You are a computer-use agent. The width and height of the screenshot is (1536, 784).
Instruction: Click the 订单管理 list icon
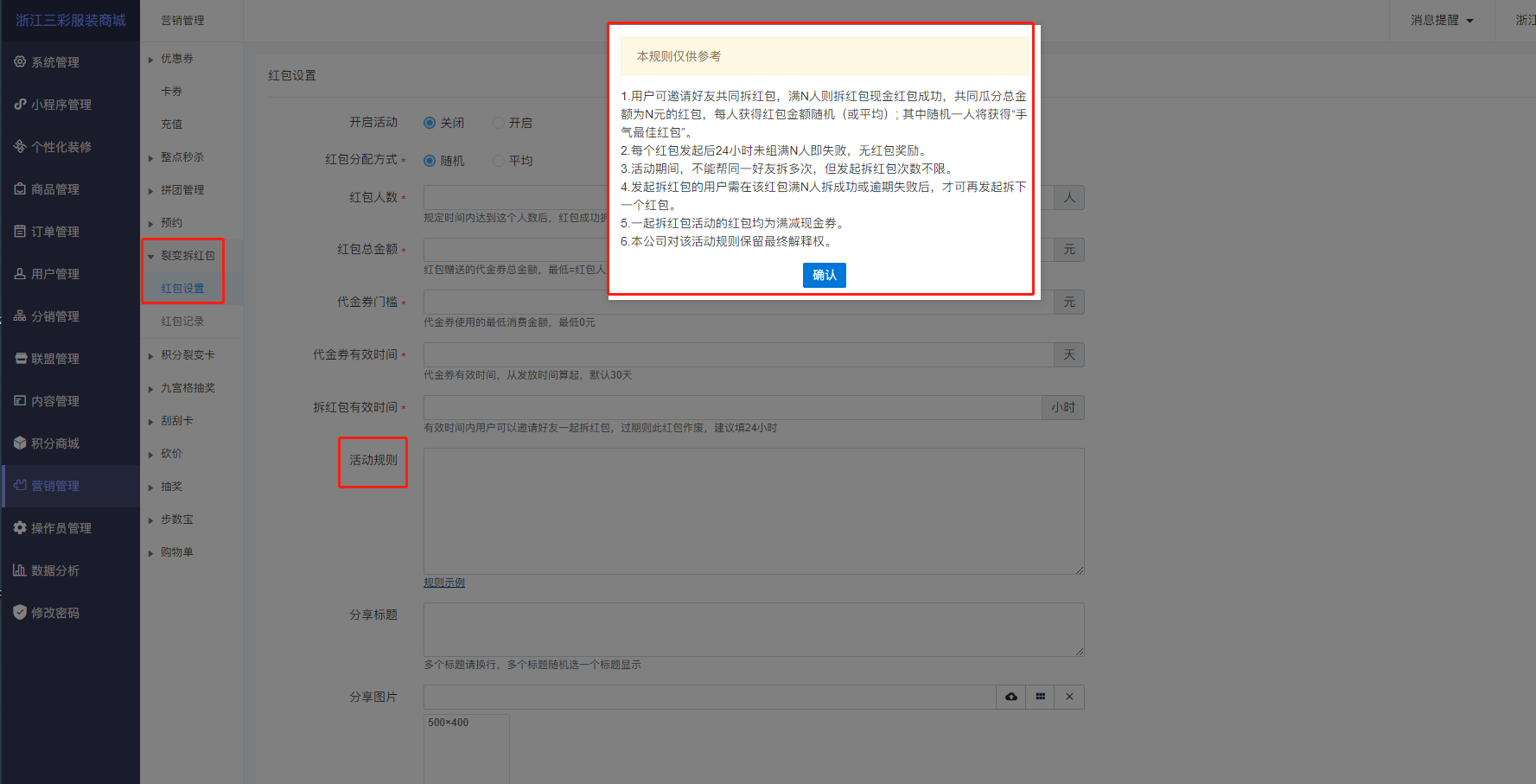click(x=20, y=231)
